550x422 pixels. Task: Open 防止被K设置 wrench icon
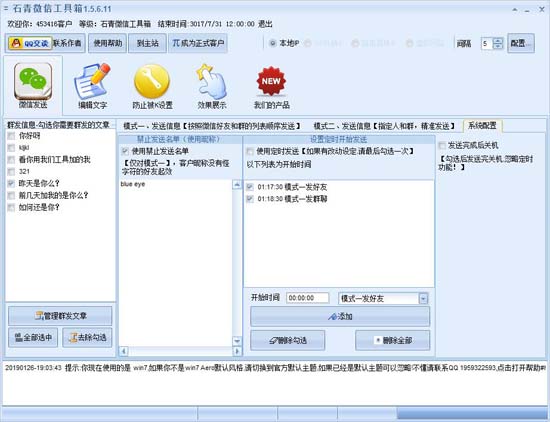click(152, 81)
